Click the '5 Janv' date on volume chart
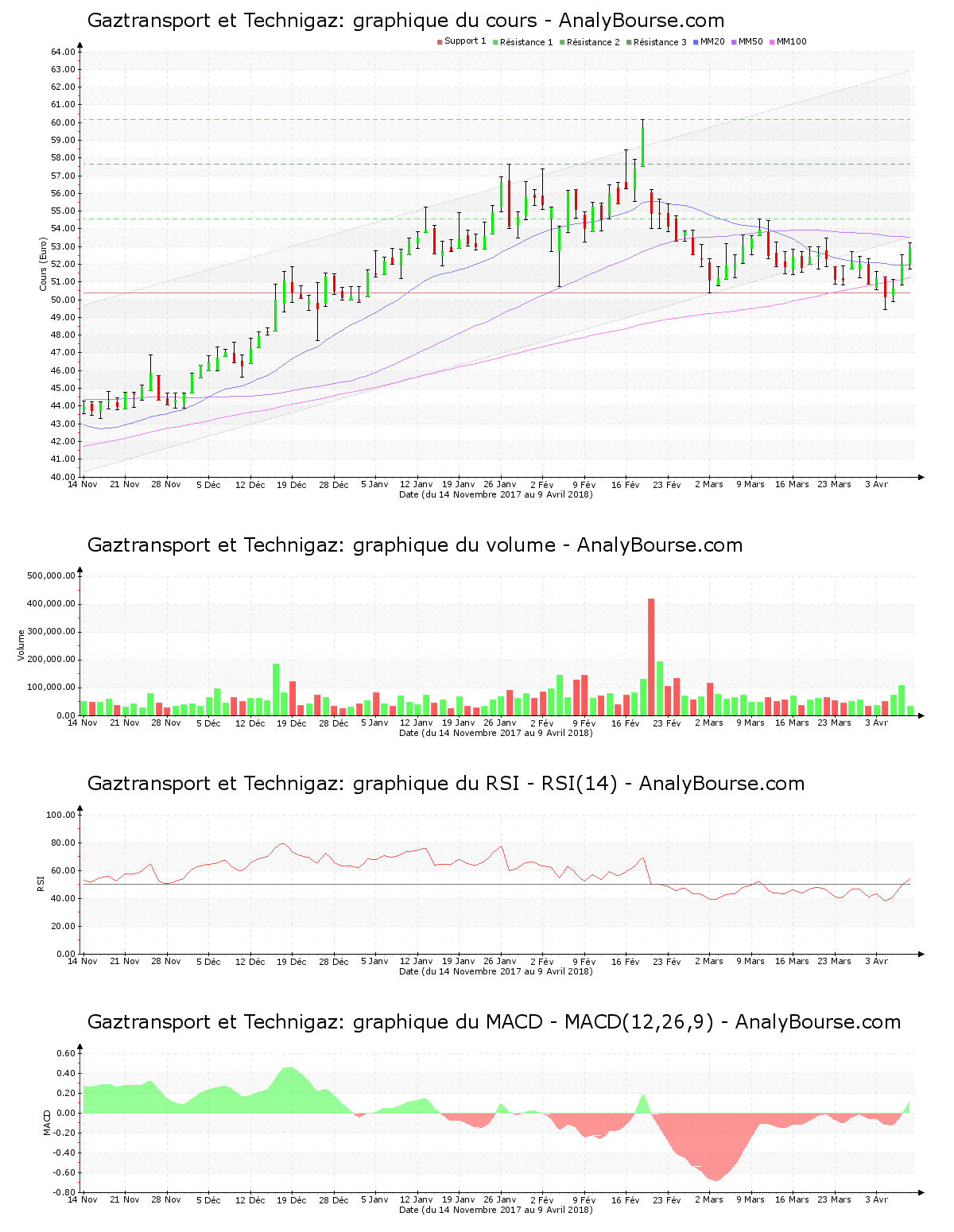The image size is (954, 1232). point(374,723)
